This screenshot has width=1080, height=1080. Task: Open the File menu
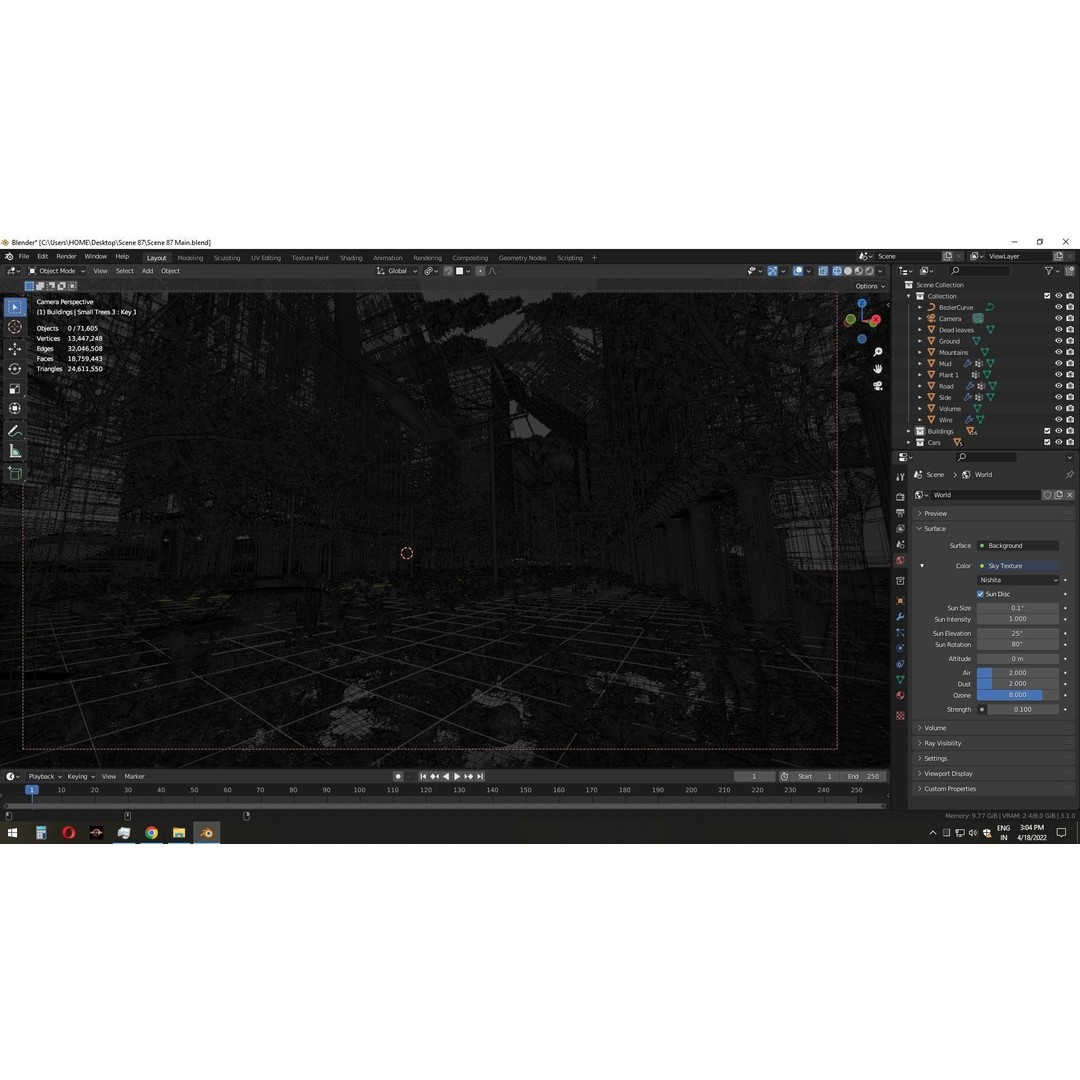coord(23,257)
